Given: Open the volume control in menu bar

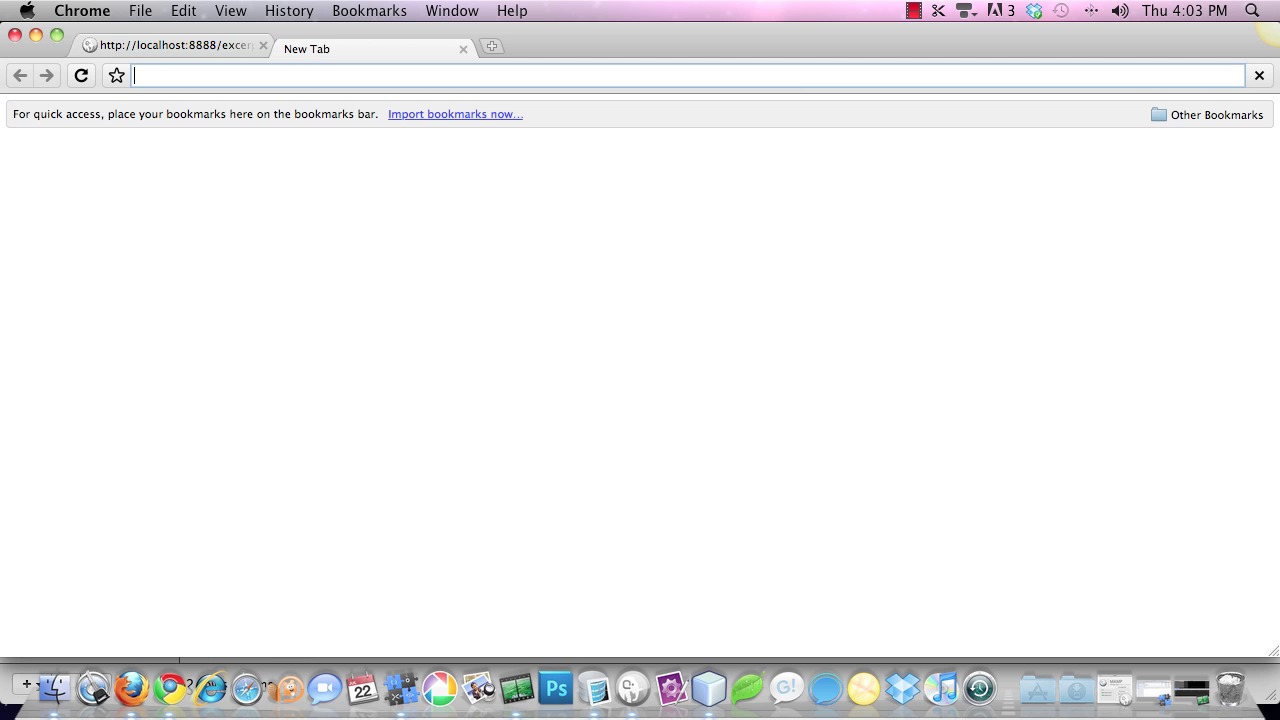Looking at the screenshot, I should point(1120,11).
